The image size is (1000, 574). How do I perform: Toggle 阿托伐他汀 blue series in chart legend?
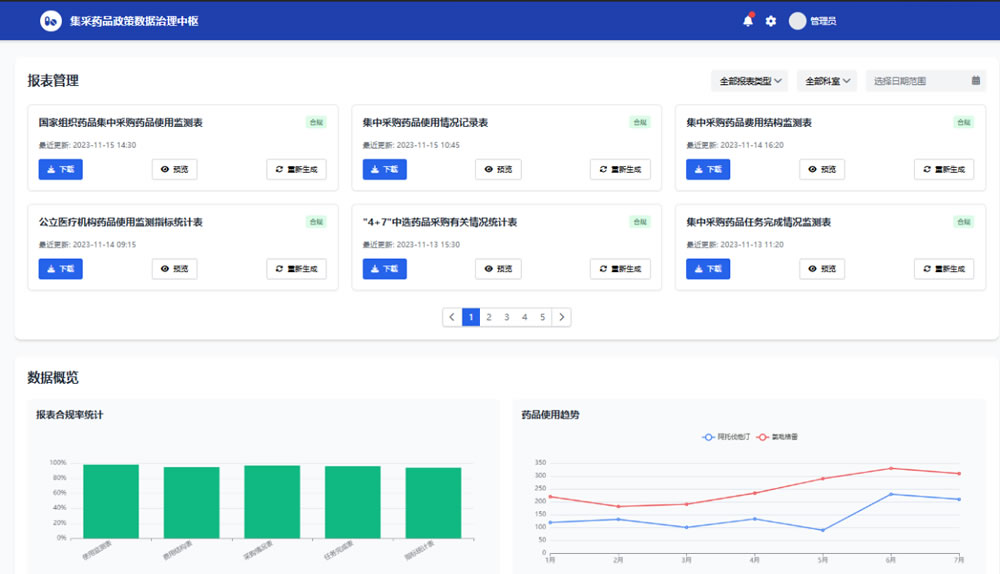tap(726, 437)
